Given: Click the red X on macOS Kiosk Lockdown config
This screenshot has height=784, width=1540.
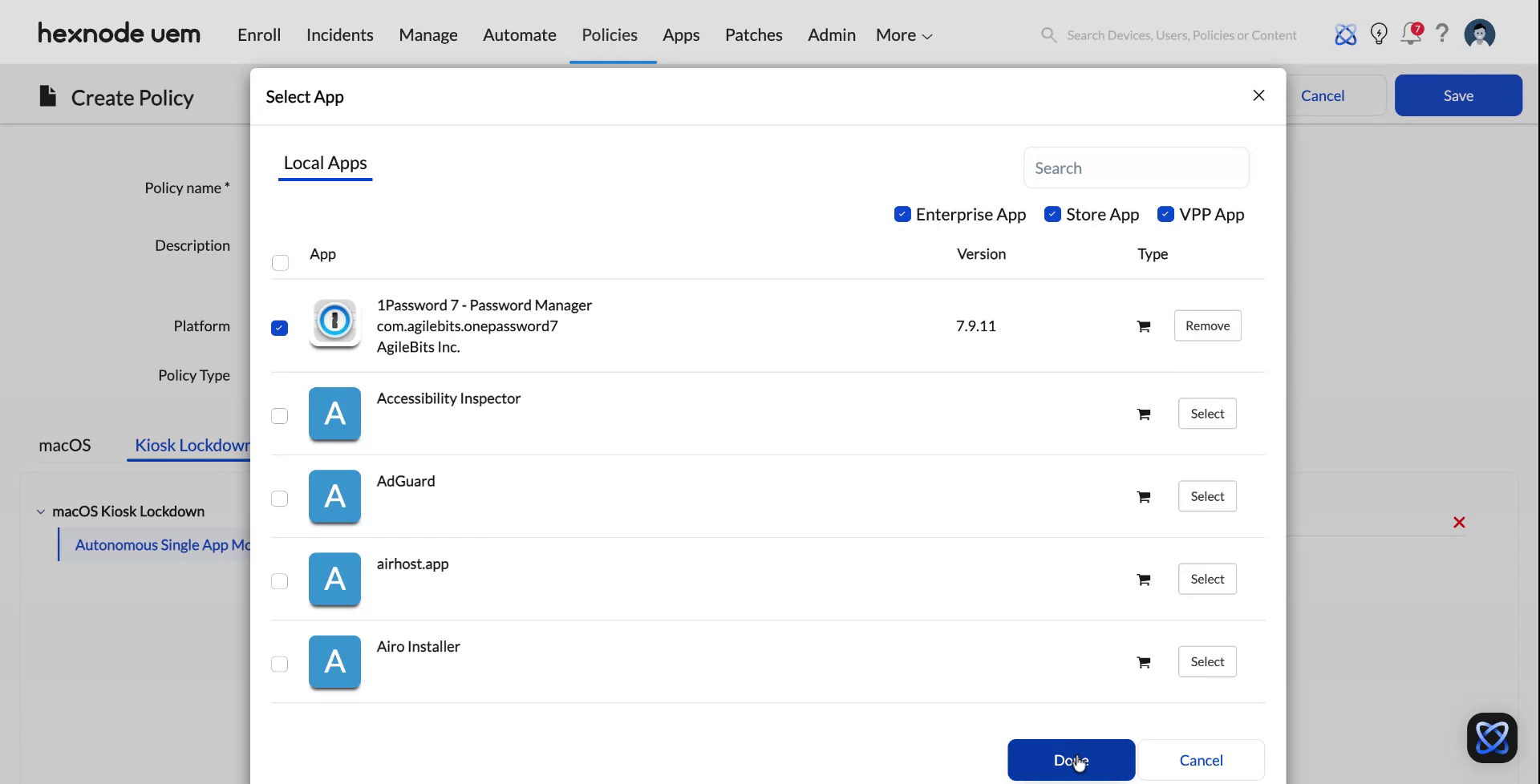Looking at the screenshot, I should point(1459,522).
